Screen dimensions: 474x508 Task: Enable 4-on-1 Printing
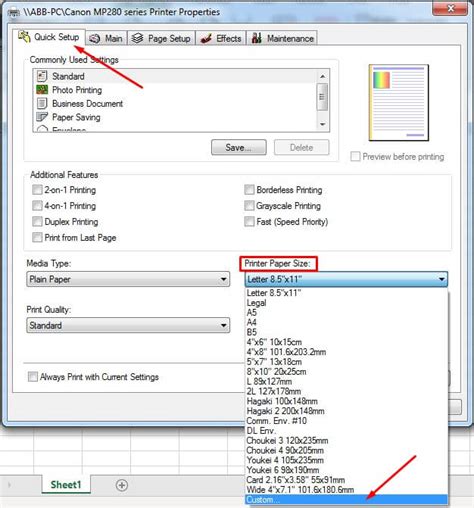(x=37, y=205)
